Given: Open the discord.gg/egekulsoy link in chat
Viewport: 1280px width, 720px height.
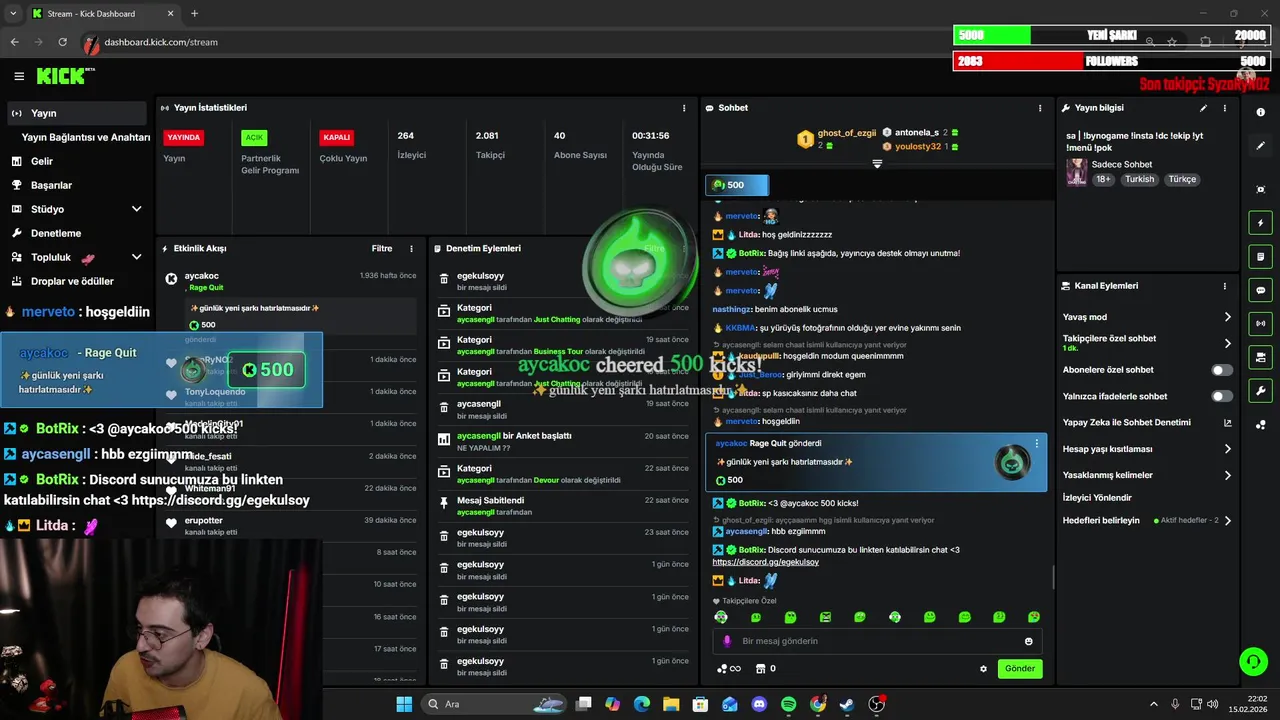Looking at the screenshot, I should tap(765, 562).
